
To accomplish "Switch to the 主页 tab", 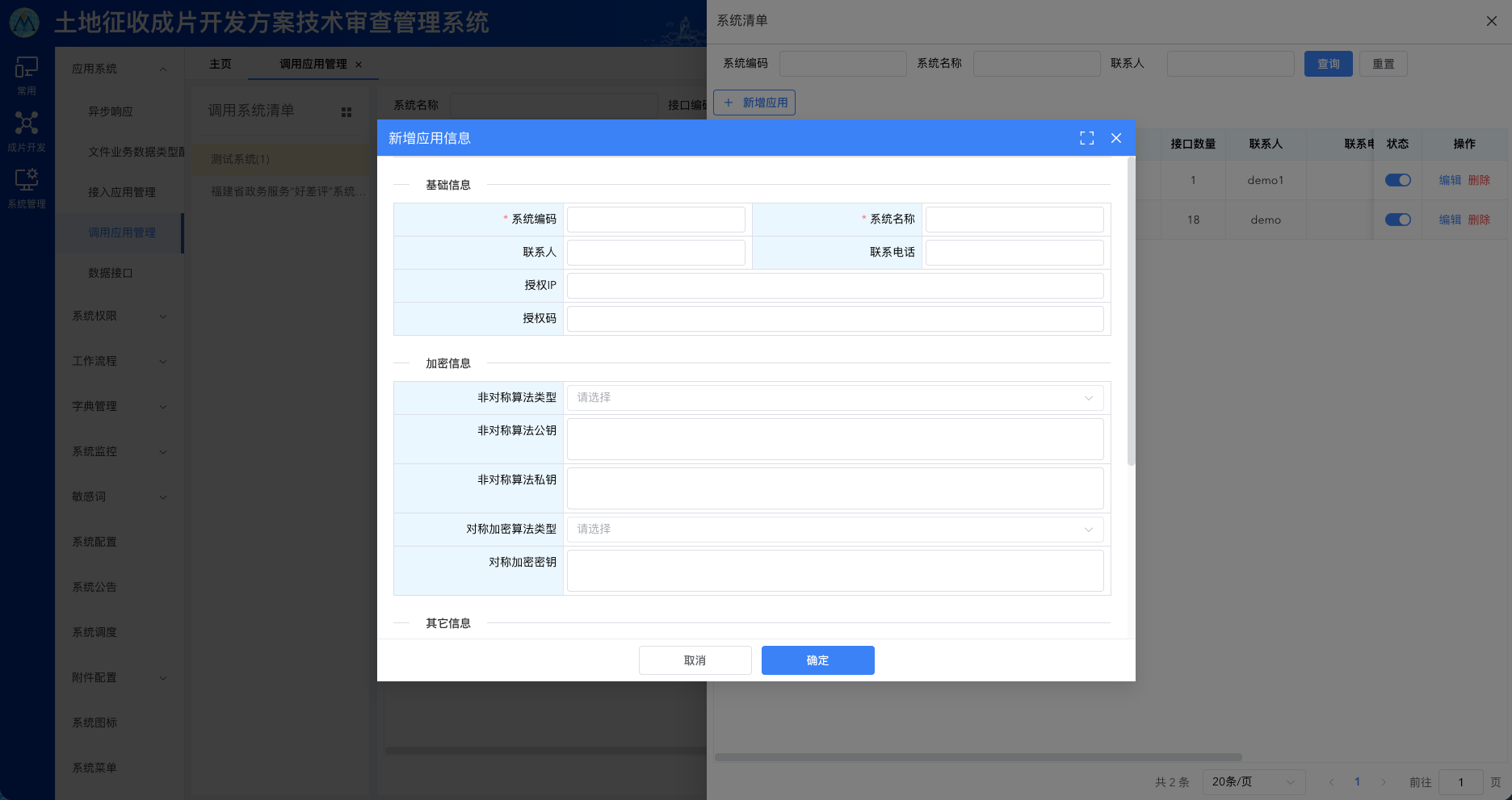I will [x=219, y=64].
